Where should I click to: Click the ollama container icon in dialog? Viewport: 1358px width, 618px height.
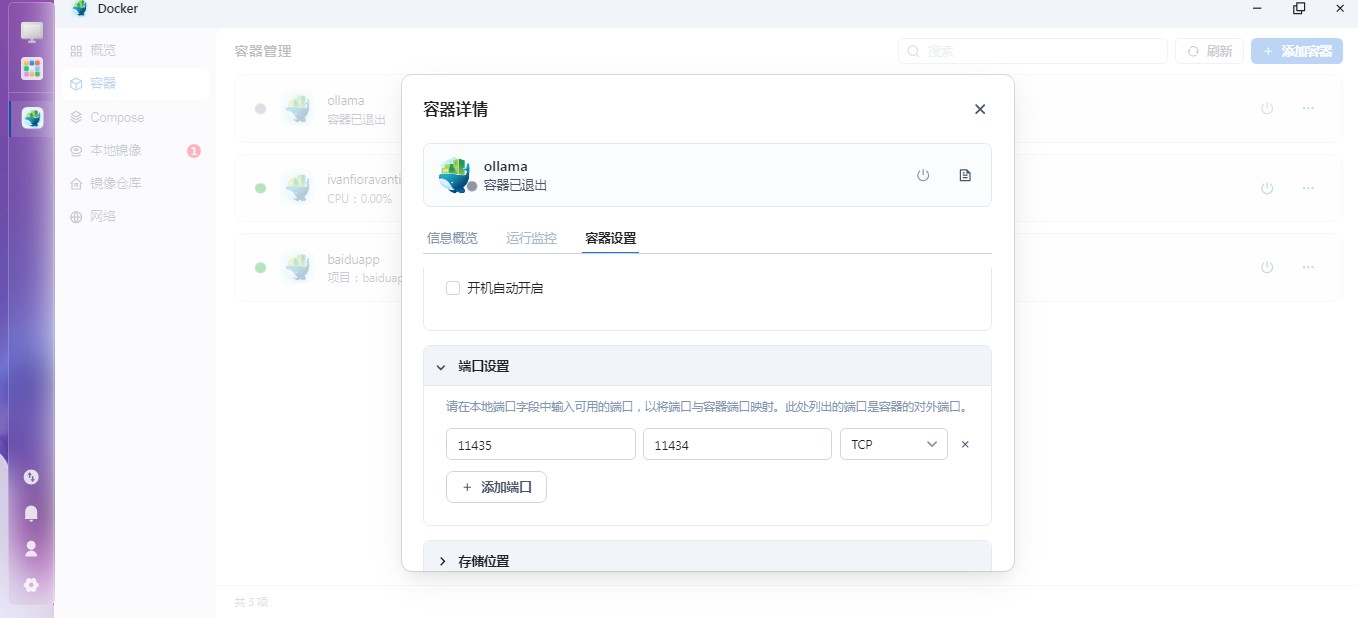click(455, 175)
